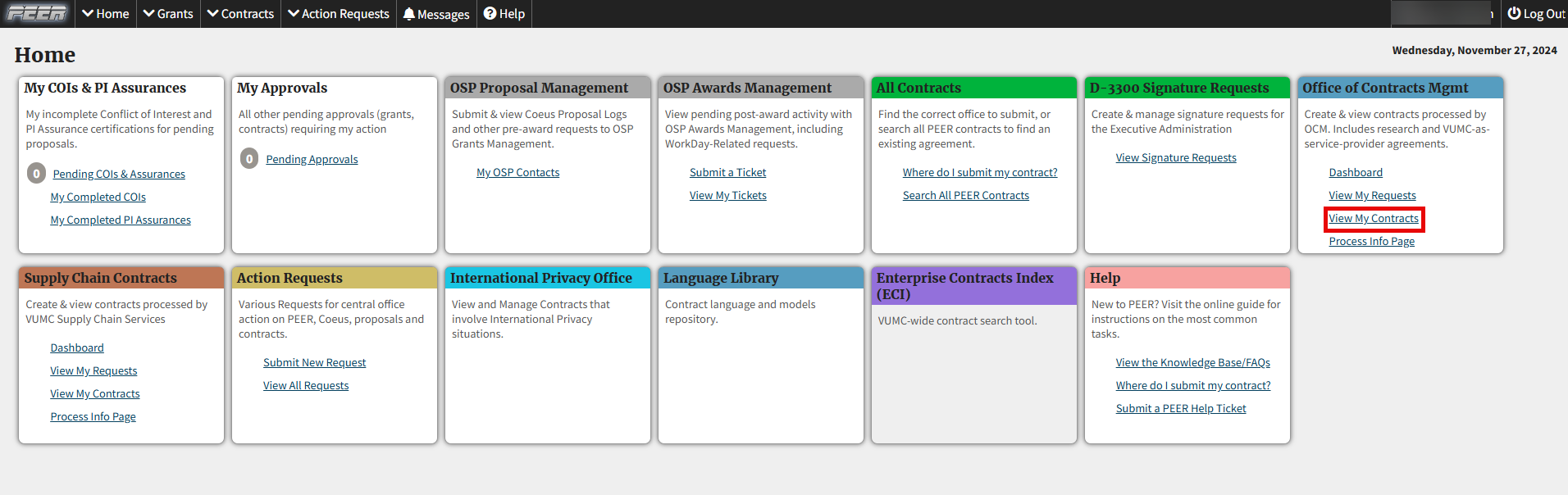Click the PEER logo in the navbar
This screenshot has width=1568, height=495.
[37, 13]
